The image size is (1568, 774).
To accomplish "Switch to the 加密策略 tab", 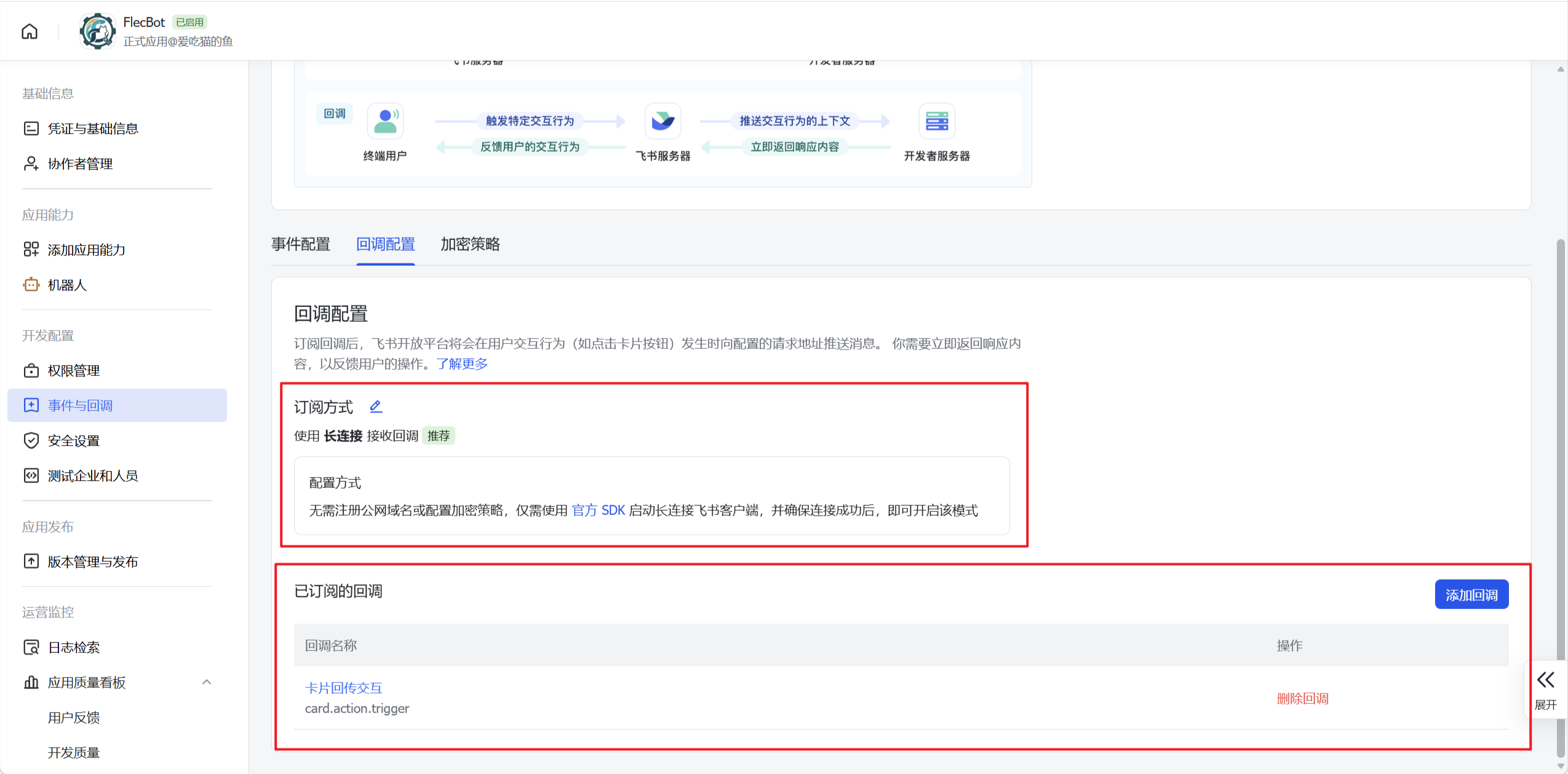I will tap(471, 244).
